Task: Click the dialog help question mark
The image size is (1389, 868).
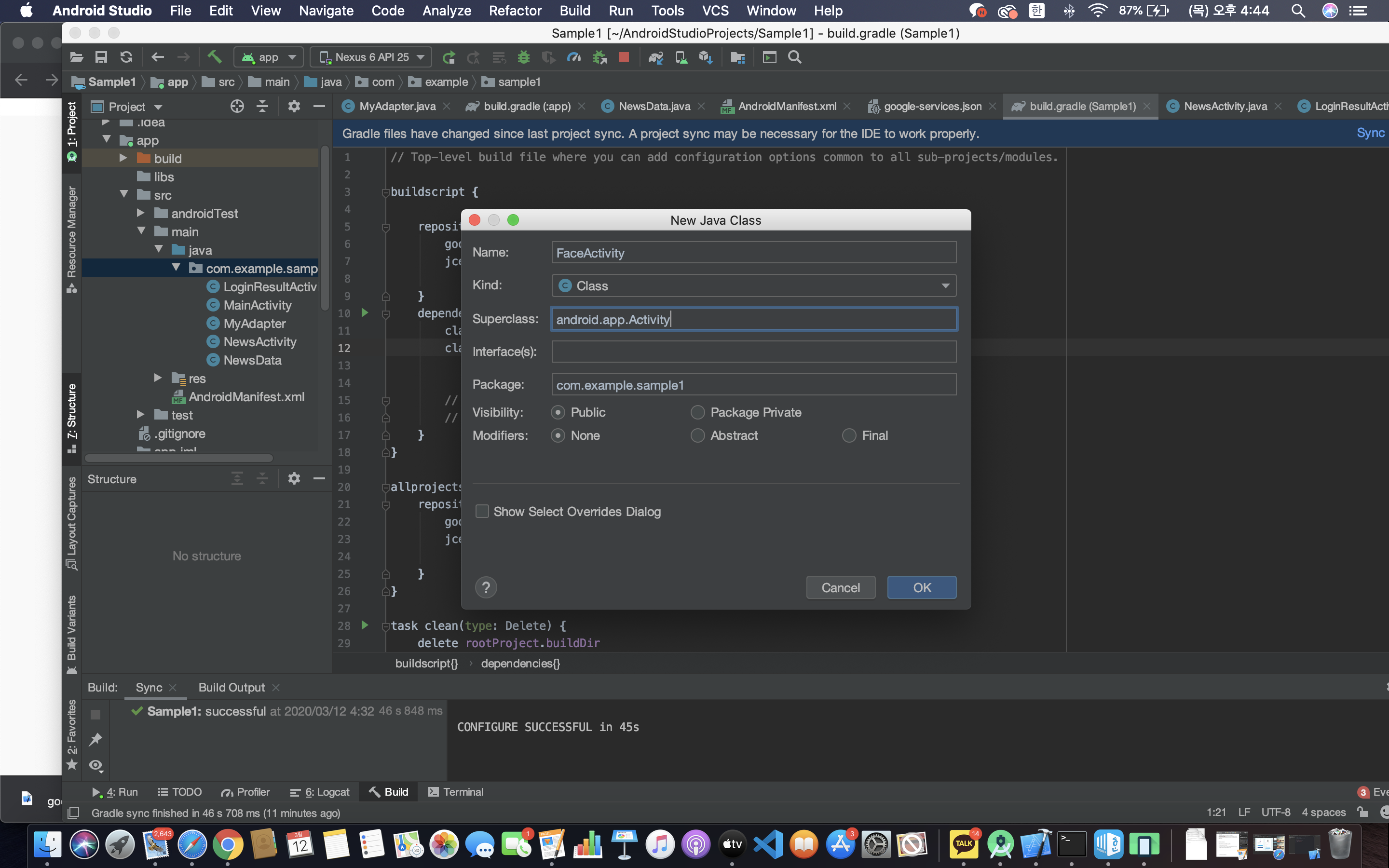Action: pos(486,587)
